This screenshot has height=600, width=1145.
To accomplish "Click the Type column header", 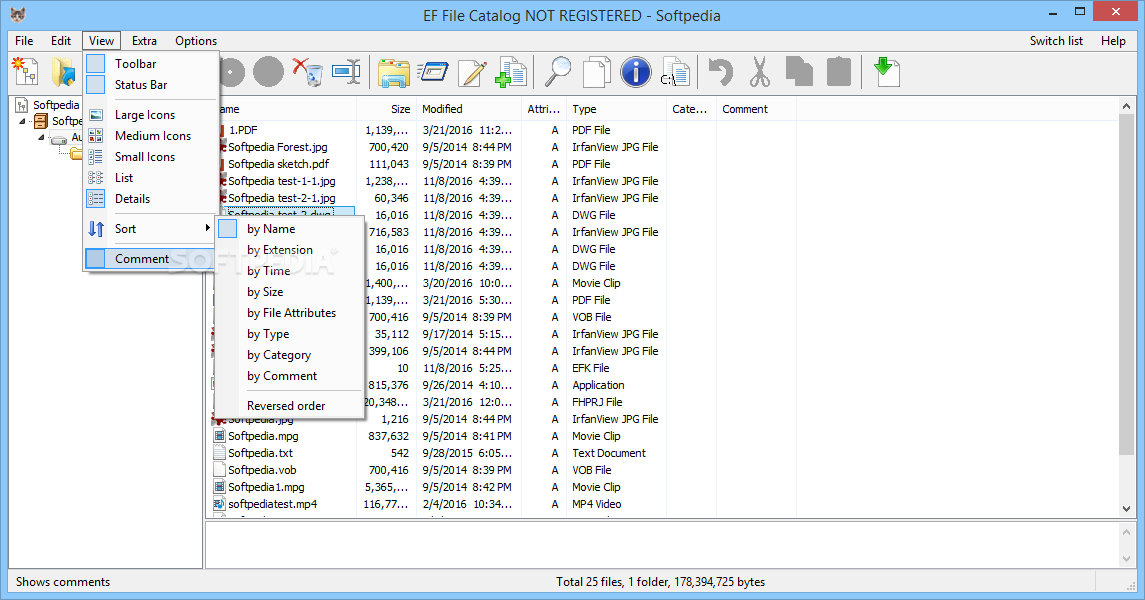I will click(616, 109).
